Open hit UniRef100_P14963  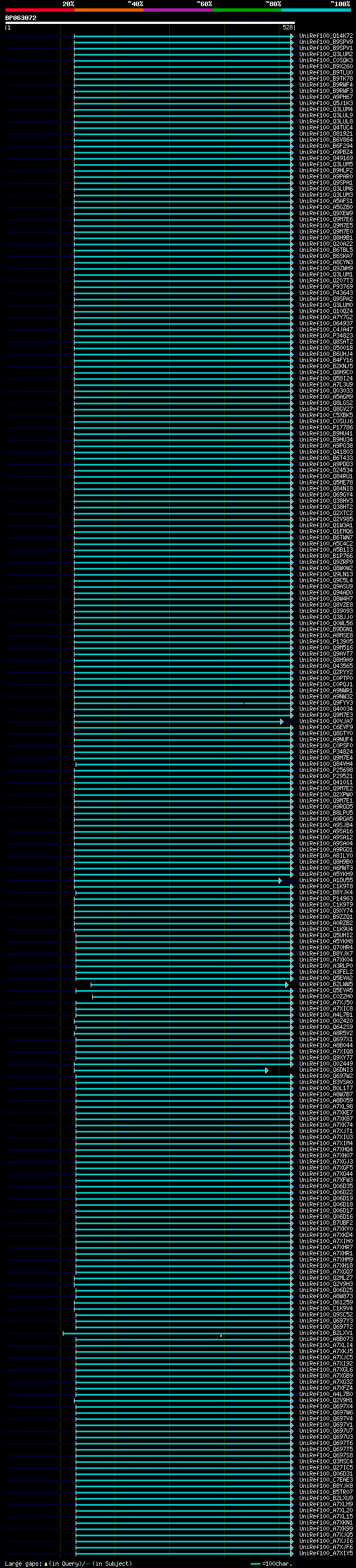[326, 898]
